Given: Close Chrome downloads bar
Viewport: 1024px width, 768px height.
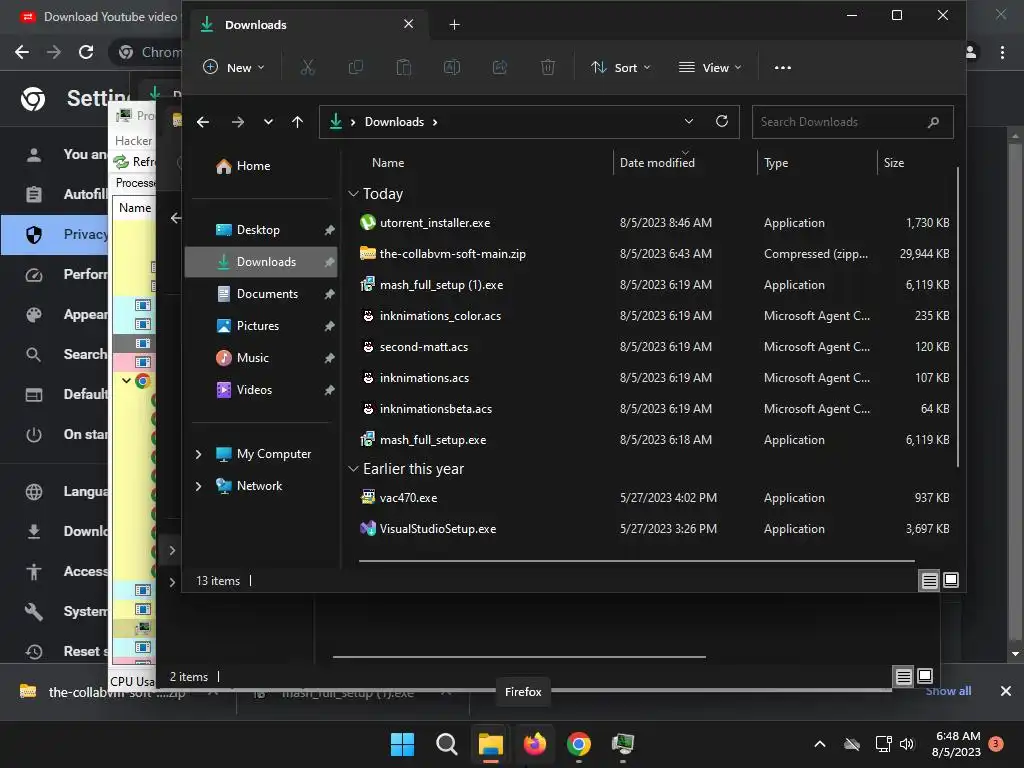Looking at the screenshot, I should [x=1006, y=691].
